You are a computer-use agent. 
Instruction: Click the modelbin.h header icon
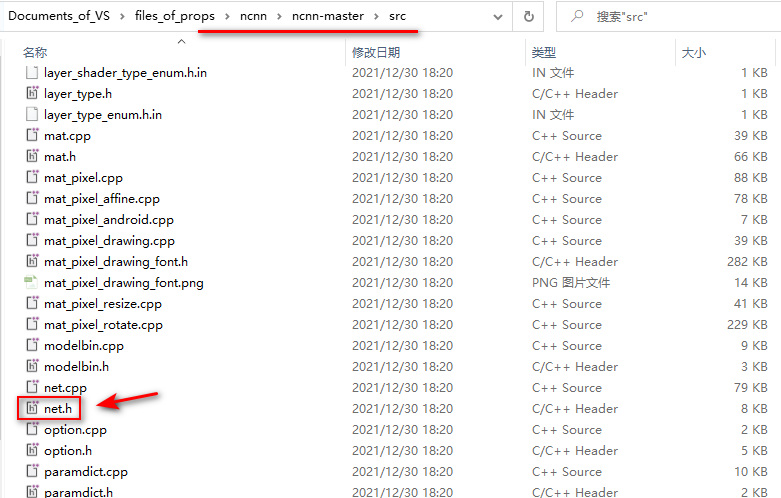pos(32,367)
